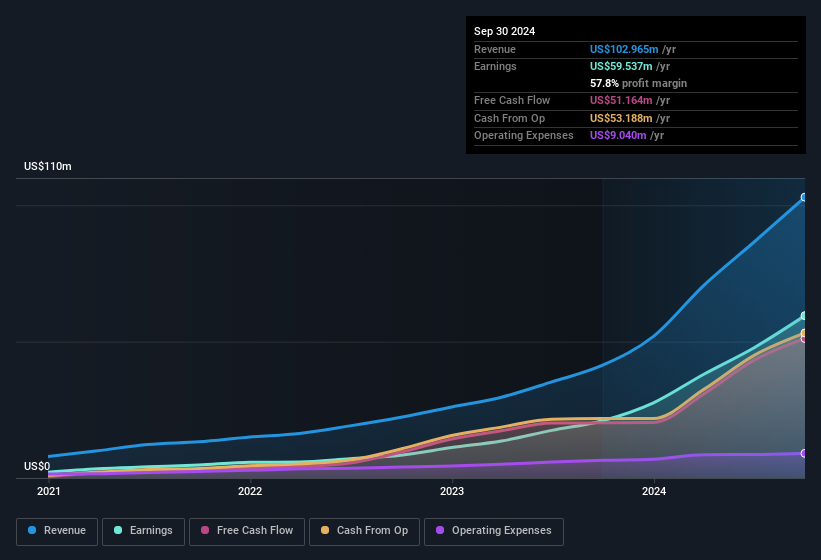821x560 pixels.
Task: Toggle the Free Cash Flow legend button
Action: coord(247,532)
